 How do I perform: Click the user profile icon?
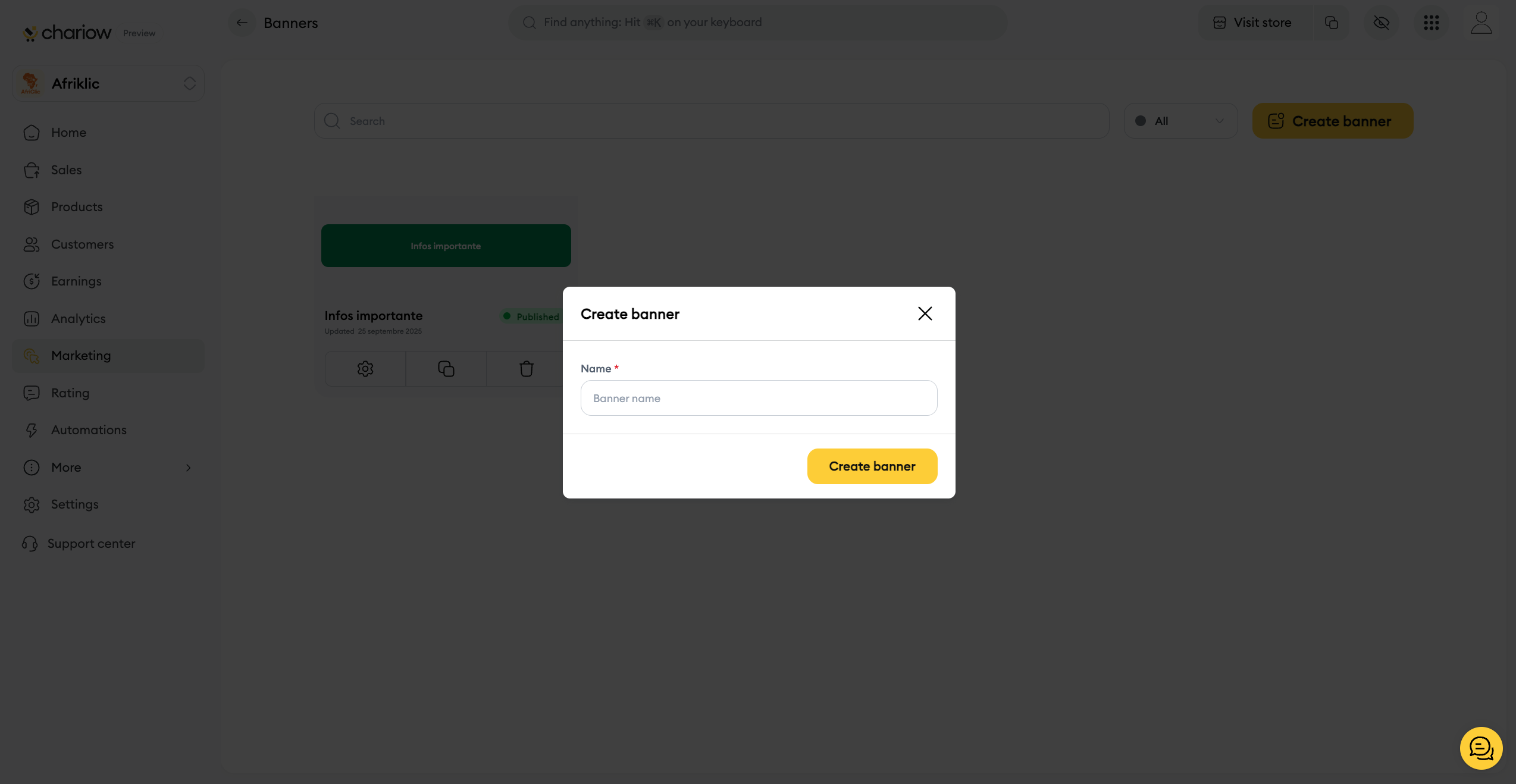[1481, 23]
